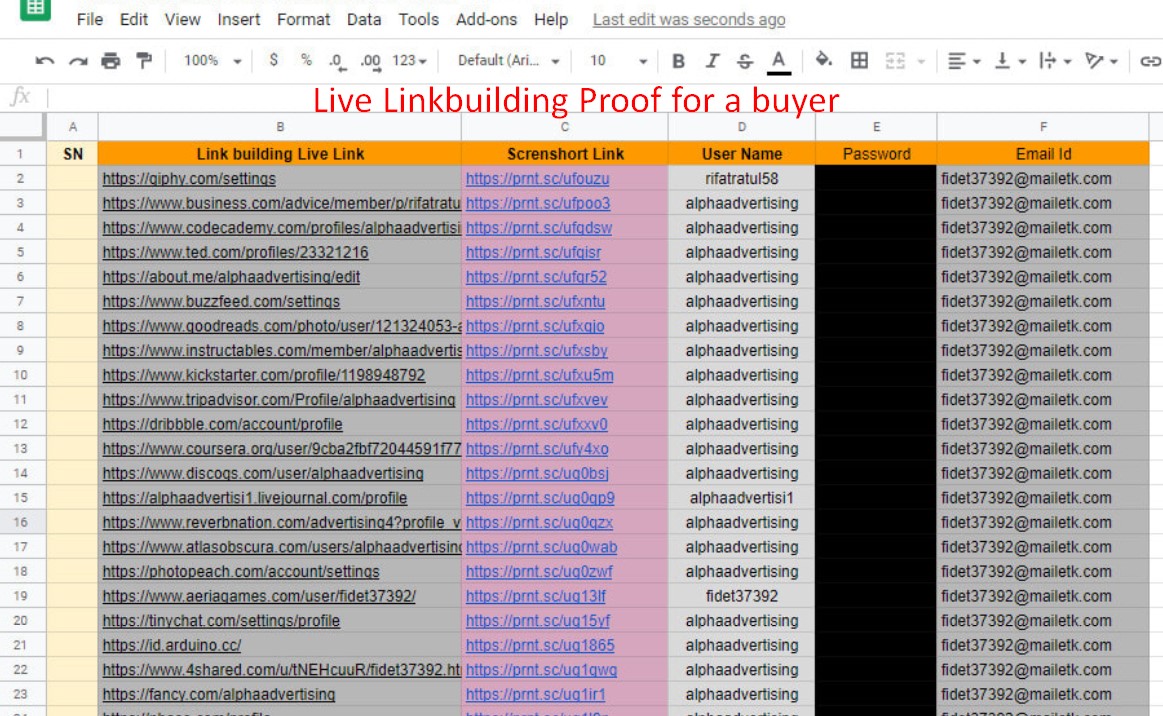
Task: Open the id.arduino.cc link
Action: pyautogui.click(x=171, y=646)
